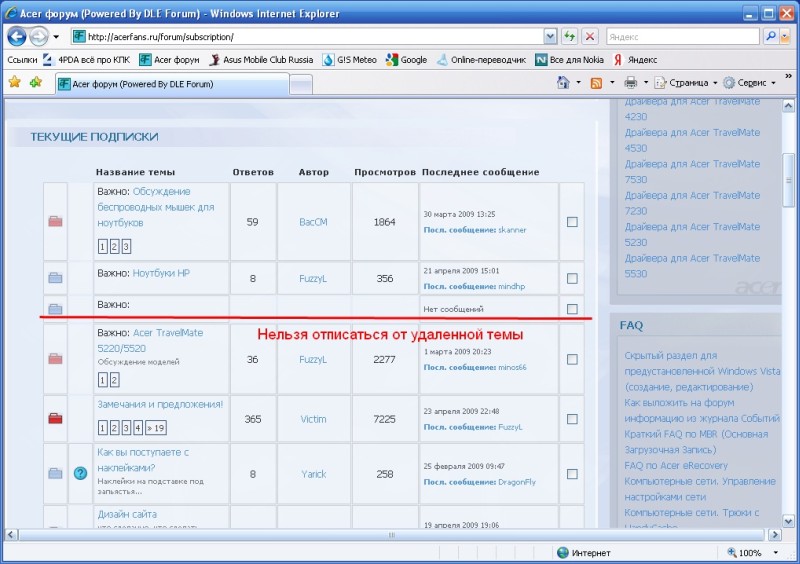Open recent pages dropdown next to Forward

(x=56, y=37)
